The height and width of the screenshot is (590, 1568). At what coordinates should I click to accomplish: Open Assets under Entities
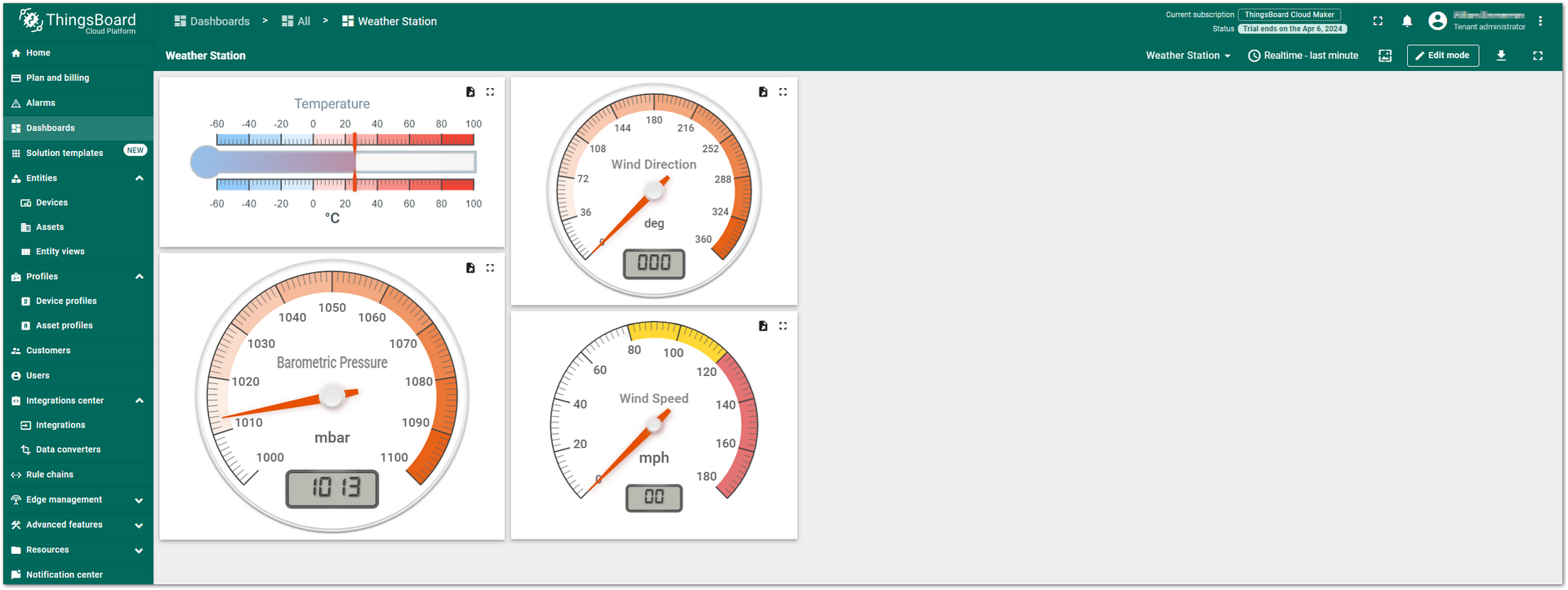[78, 227]
